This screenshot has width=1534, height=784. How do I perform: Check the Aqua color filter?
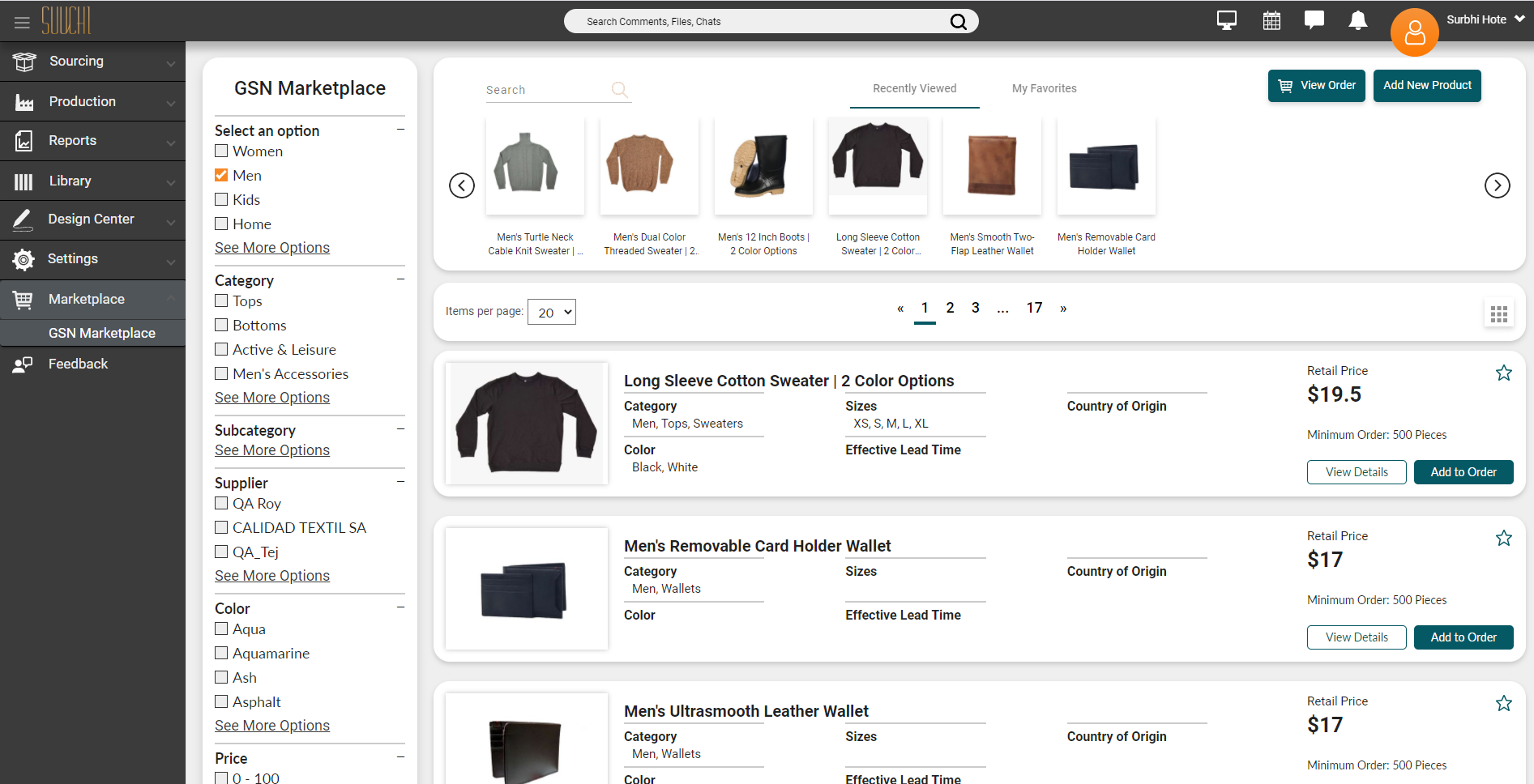(221, 628)
